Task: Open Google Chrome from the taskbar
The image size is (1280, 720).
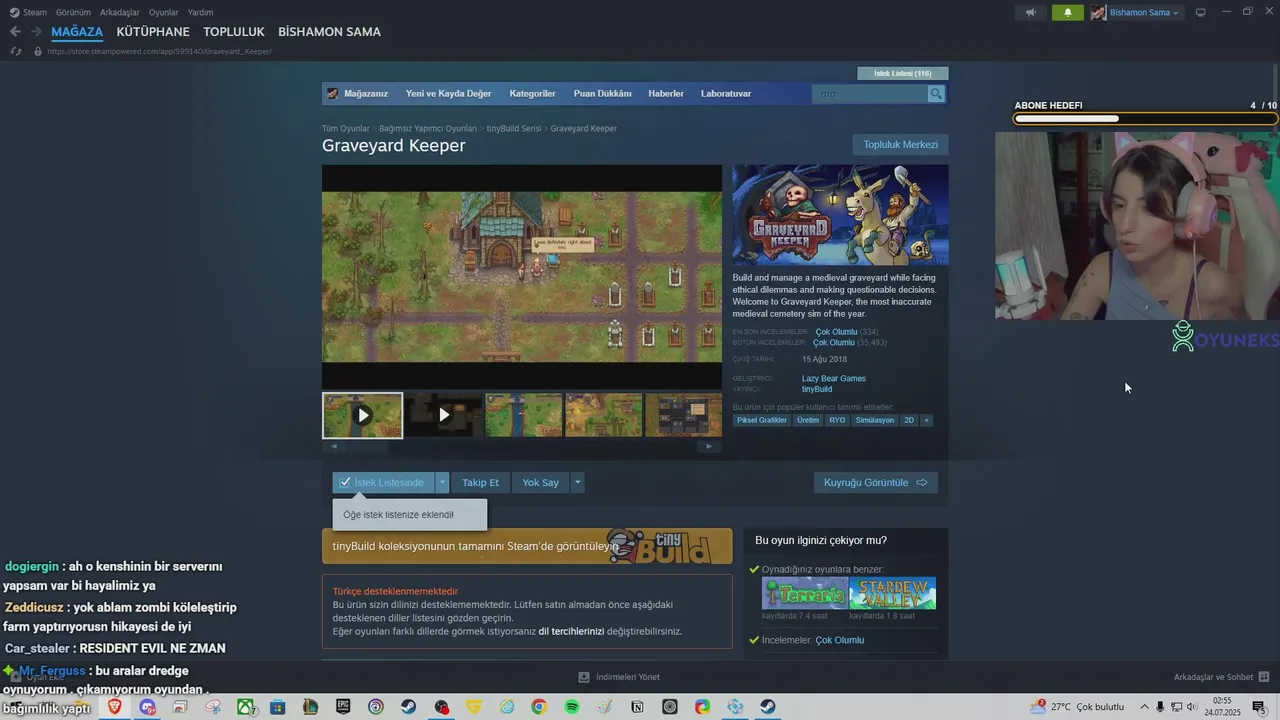Action: coord(539,707)
